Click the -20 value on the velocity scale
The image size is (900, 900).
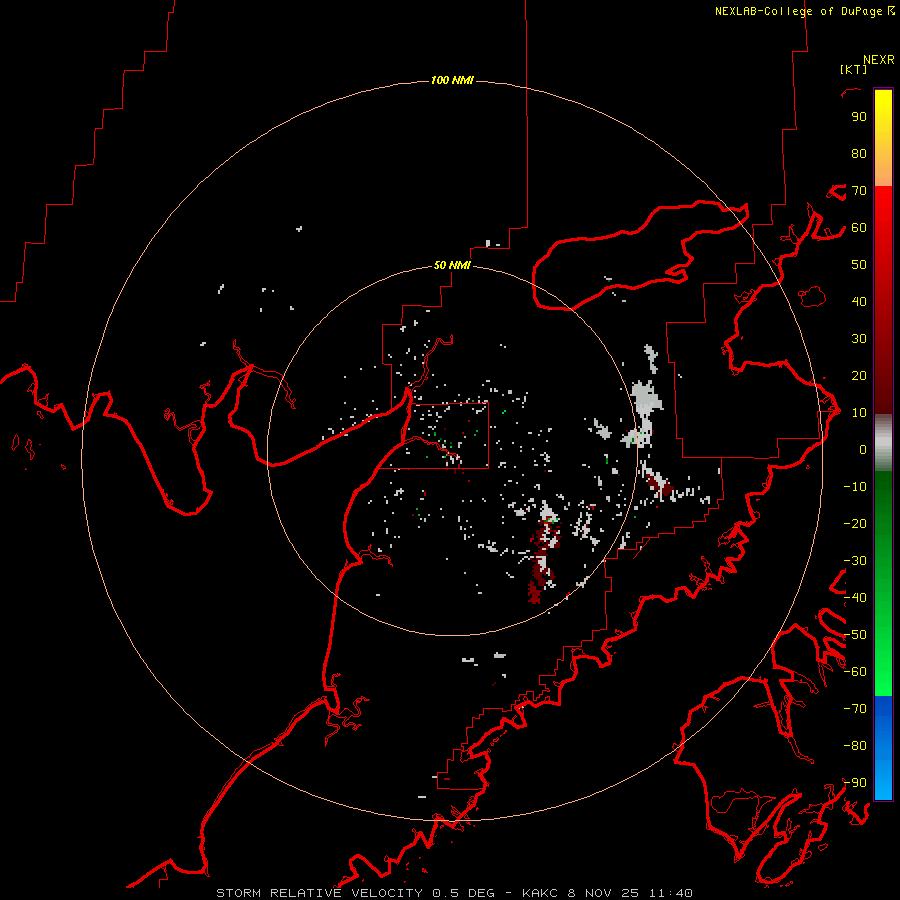point(855,523)
